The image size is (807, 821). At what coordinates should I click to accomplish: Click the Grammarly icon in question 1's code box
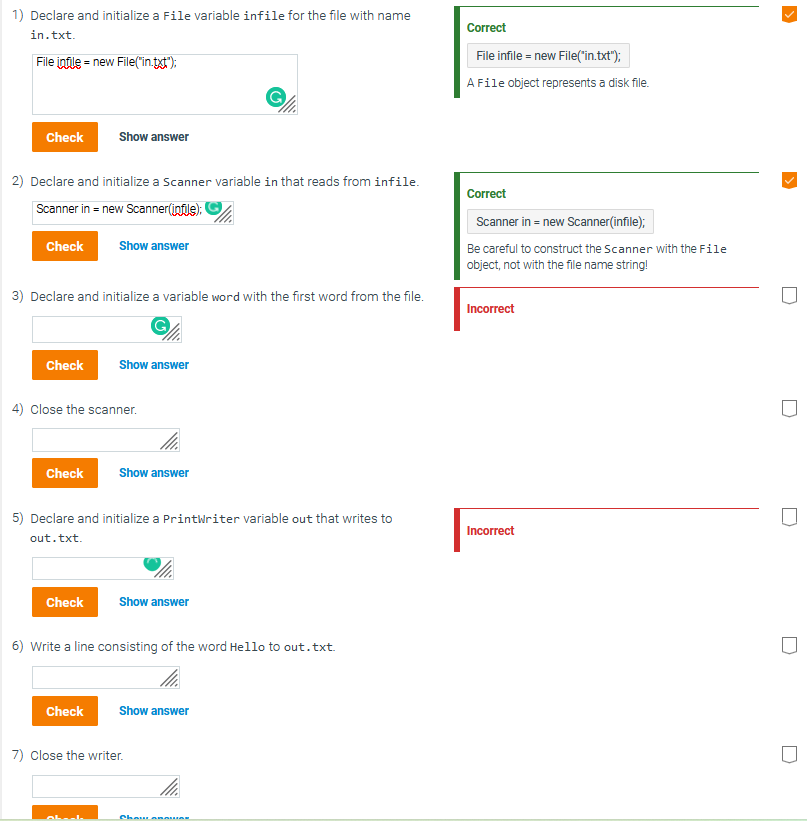click(277, 97)
